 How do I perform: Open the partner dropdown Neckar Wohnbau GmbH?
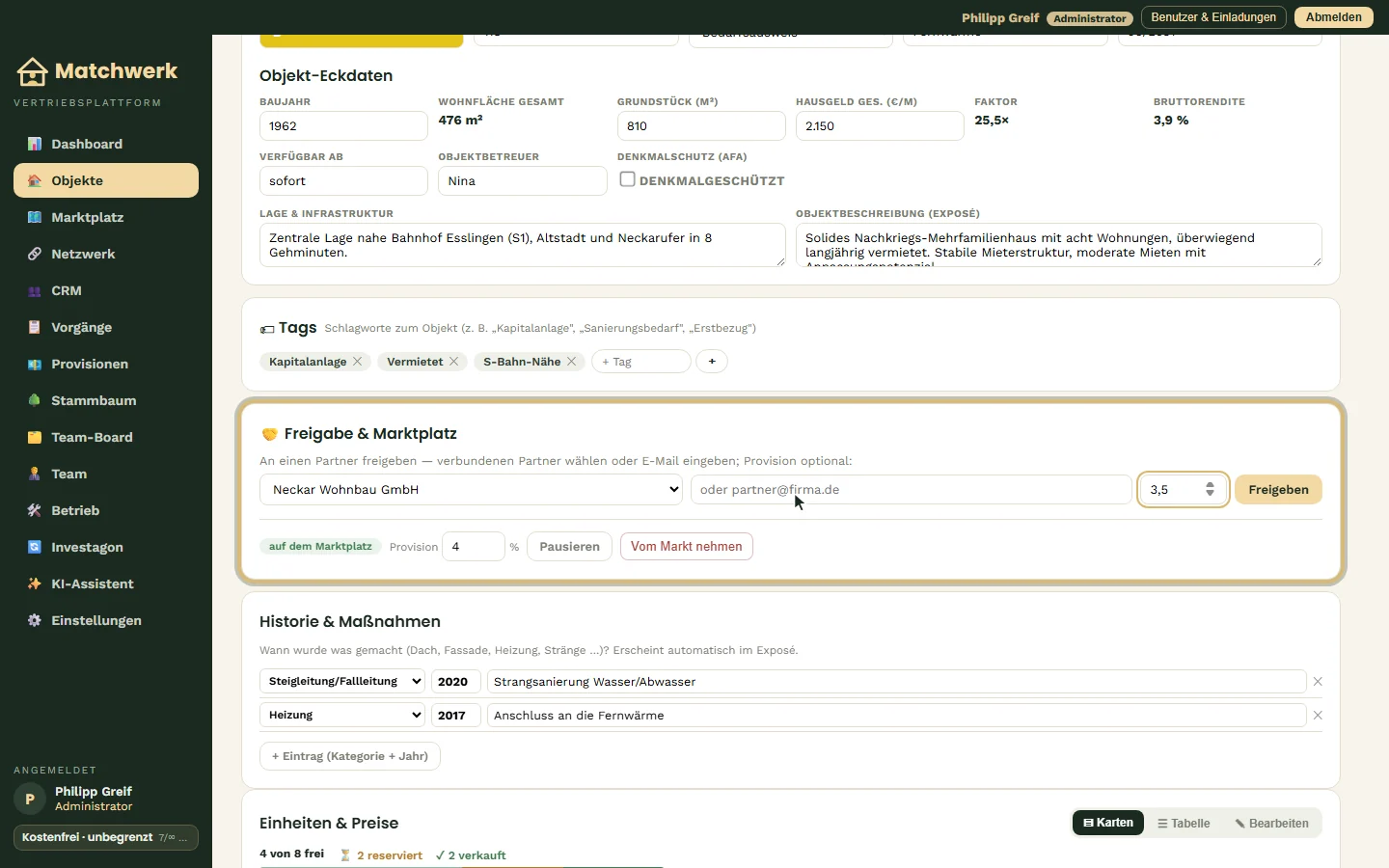(x=471, y=490)
